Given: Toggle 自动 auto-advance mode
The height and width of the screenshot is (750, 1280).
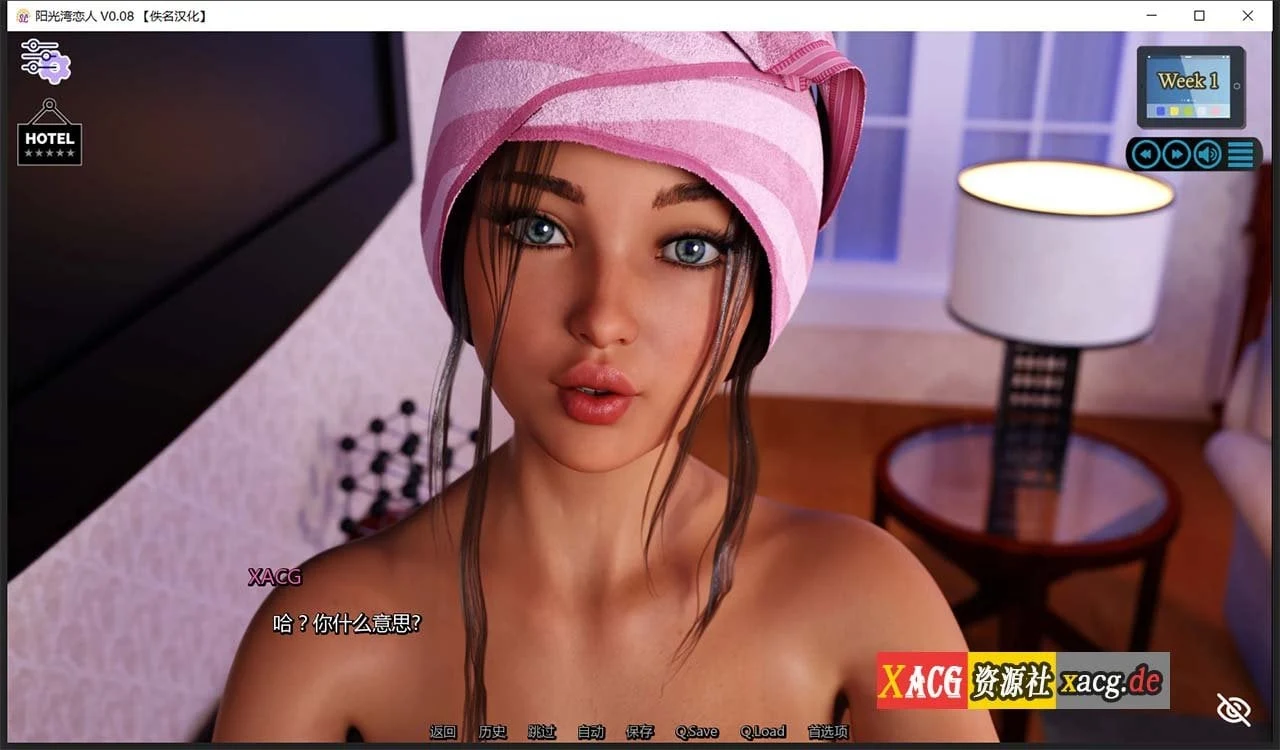Looking at the screenshot, I should [591, 732].
